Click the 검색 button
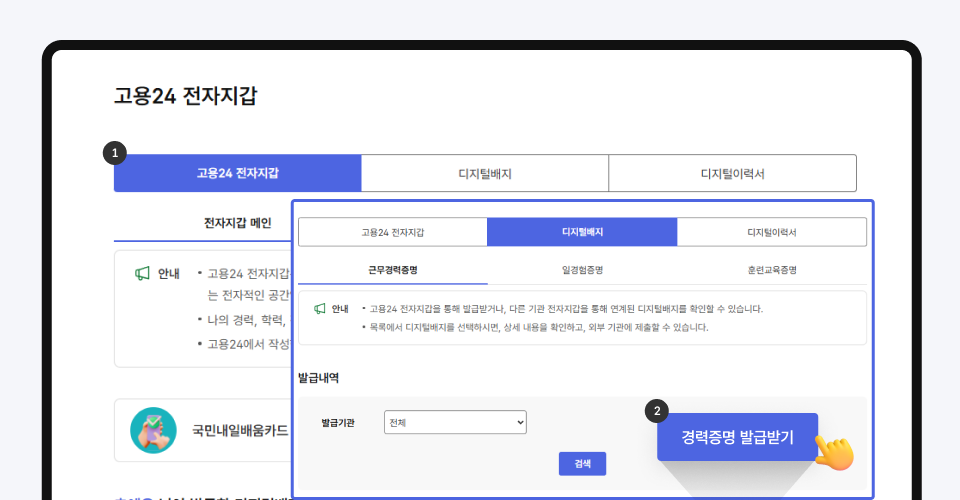The image size is (960, 500). pos(582,464)
